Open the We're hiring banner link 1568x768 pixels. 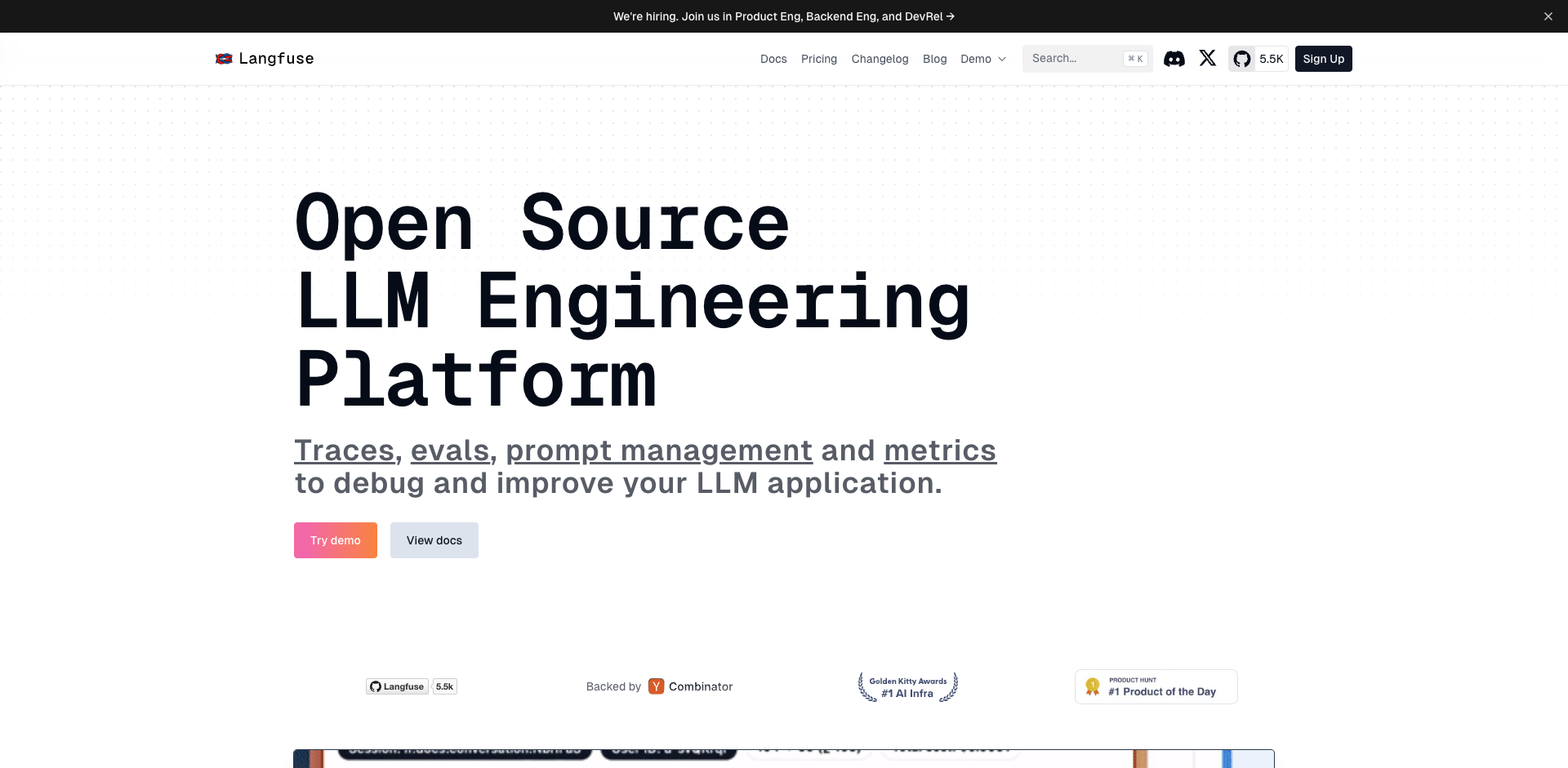tap(784, 16)
